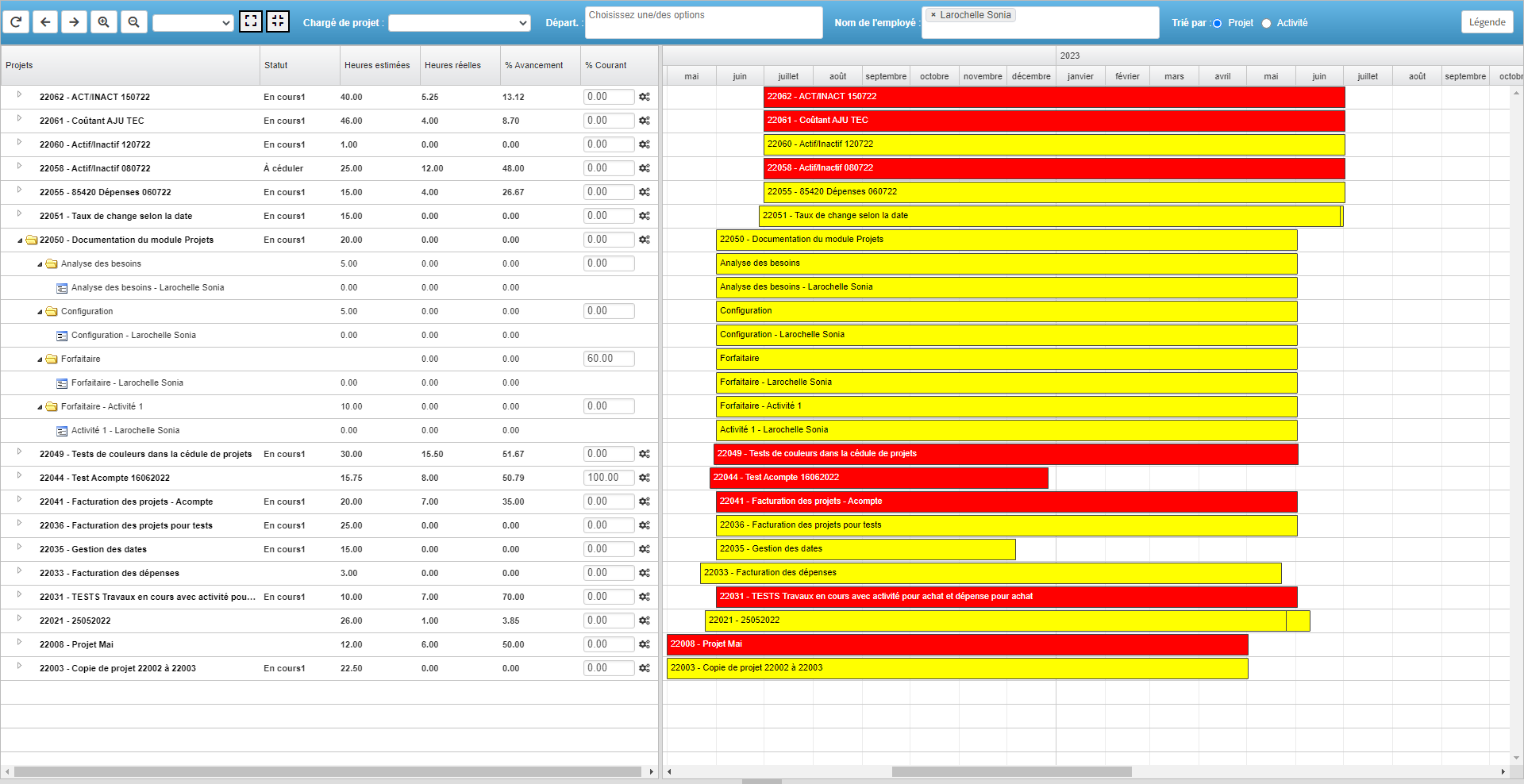This screenshot has width=1524, height=784.
Task: Collapse the Forfaitaire folder
Action: pyautogui.click(x=40, y=359)
